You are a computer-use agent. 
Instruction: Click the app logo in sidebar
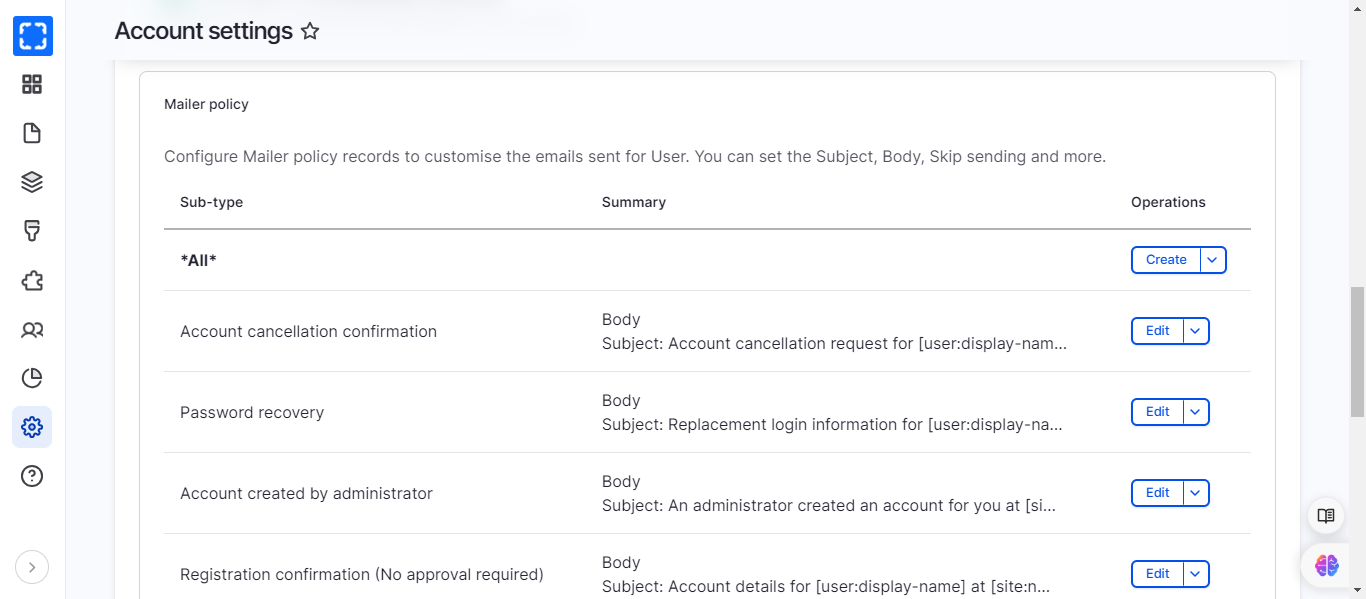tap(32, 36)
